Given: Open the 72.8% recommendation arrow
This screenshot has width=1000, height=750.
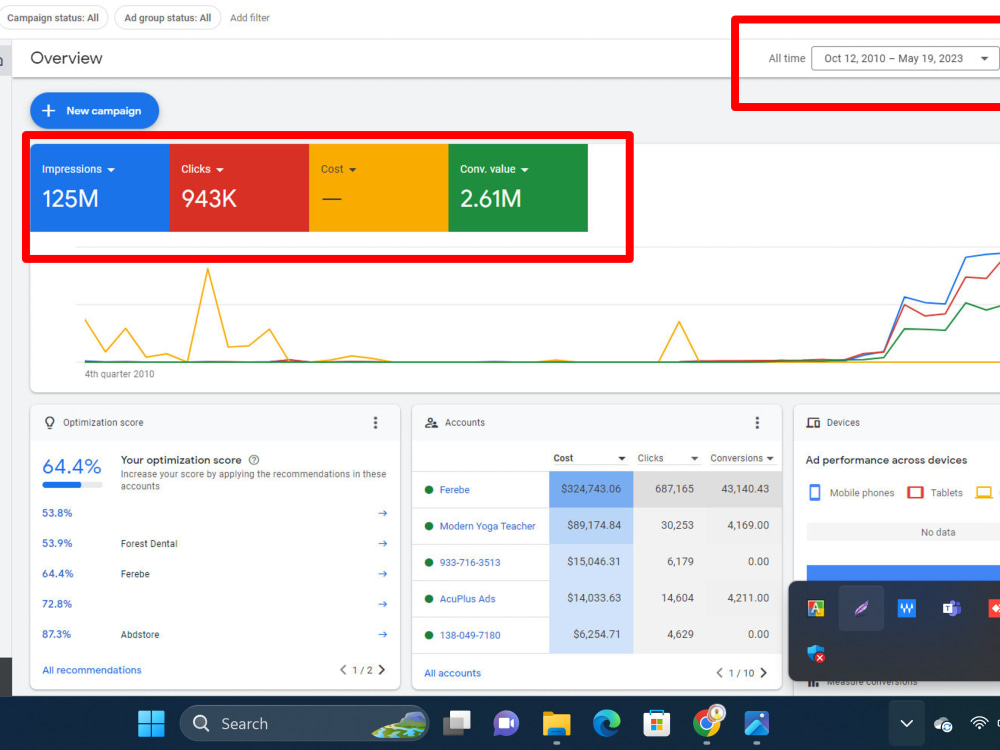Looking at the screenshot, I should click(x=383, y=603).
